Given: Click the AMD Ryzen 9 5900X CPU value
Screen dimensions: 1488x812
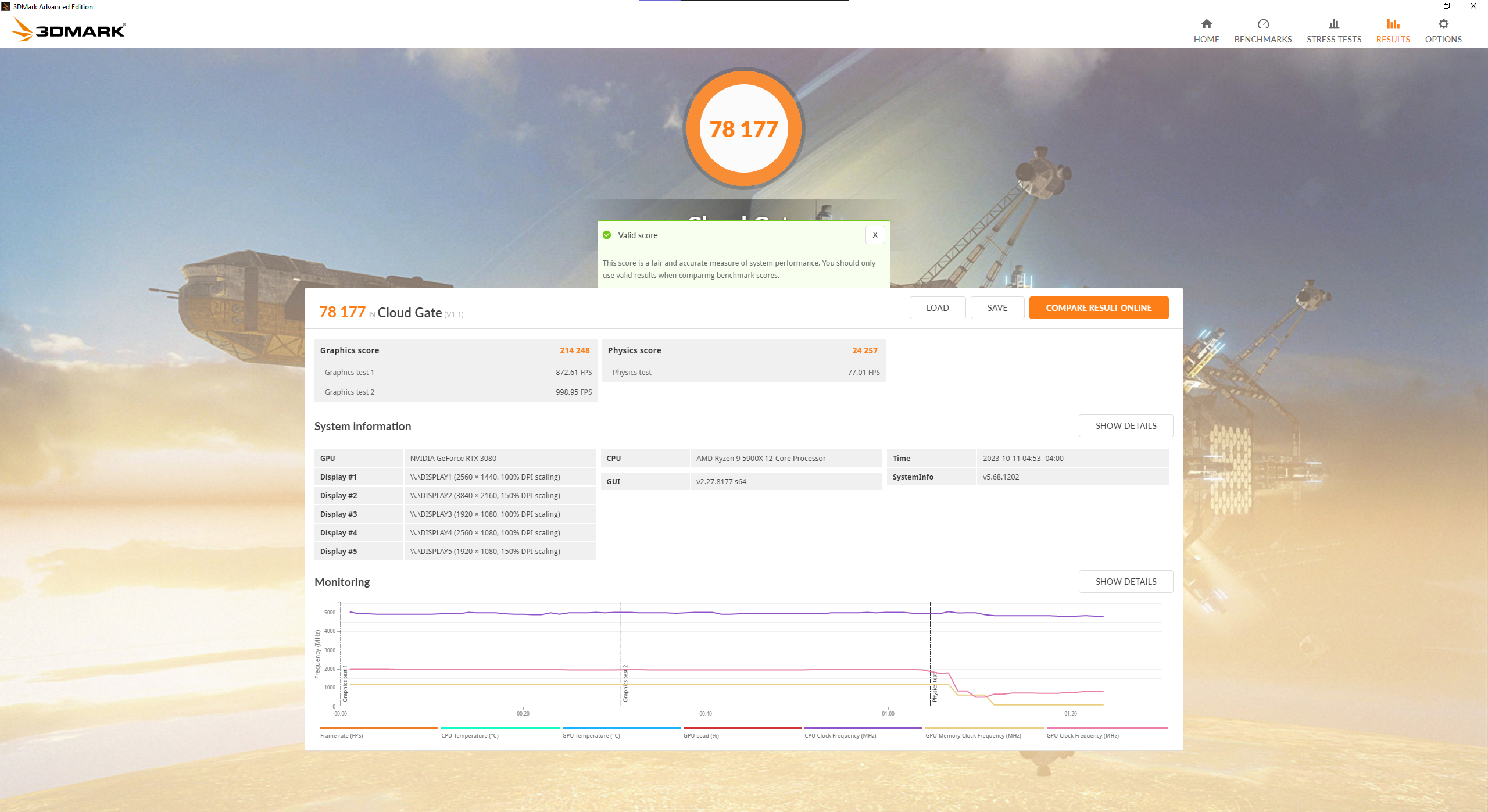Looking at the screenshot, I should (761, 459).
